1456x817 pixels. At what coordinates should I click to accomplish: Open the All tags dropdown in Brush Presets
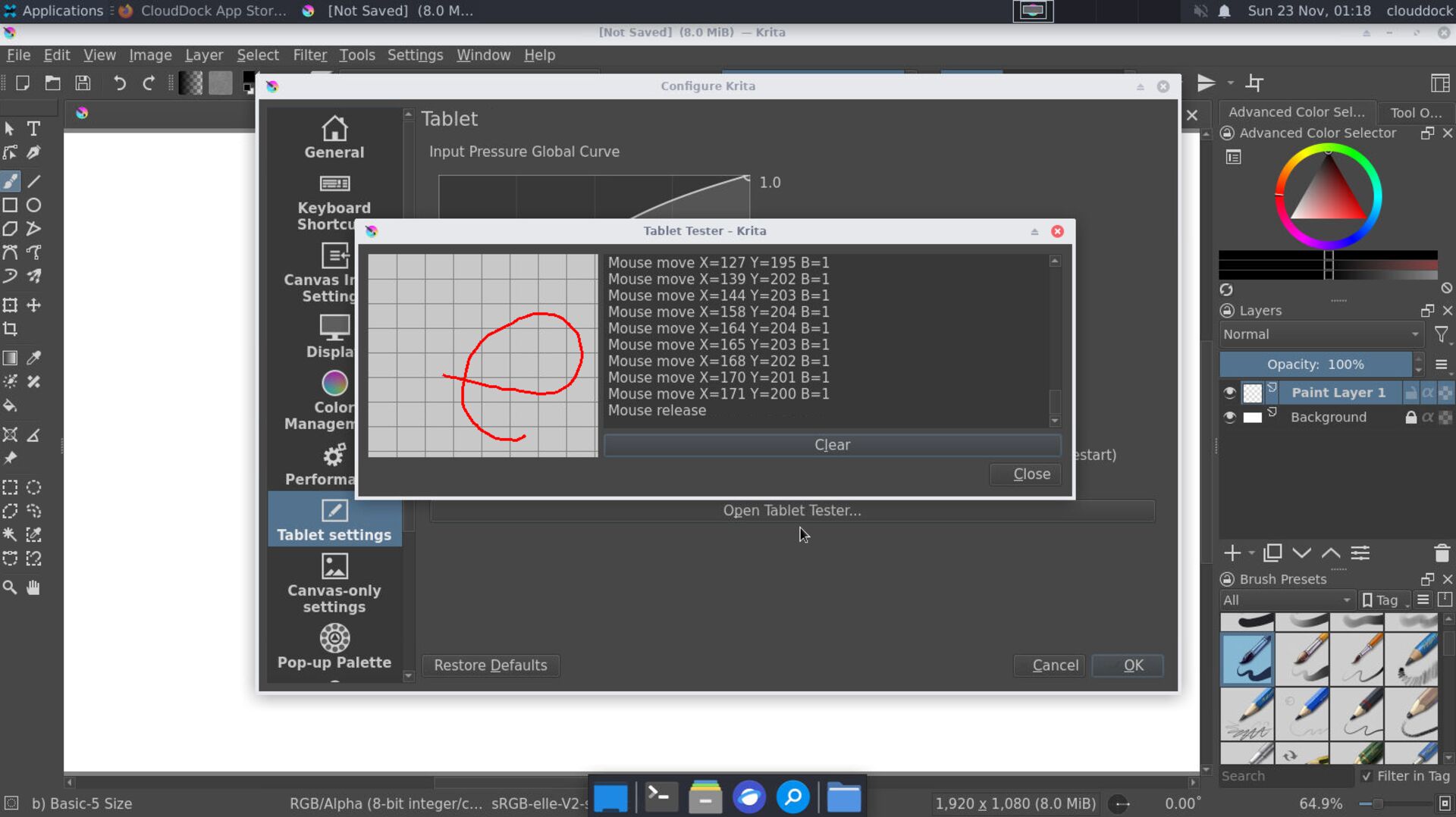coord(1285,599)
